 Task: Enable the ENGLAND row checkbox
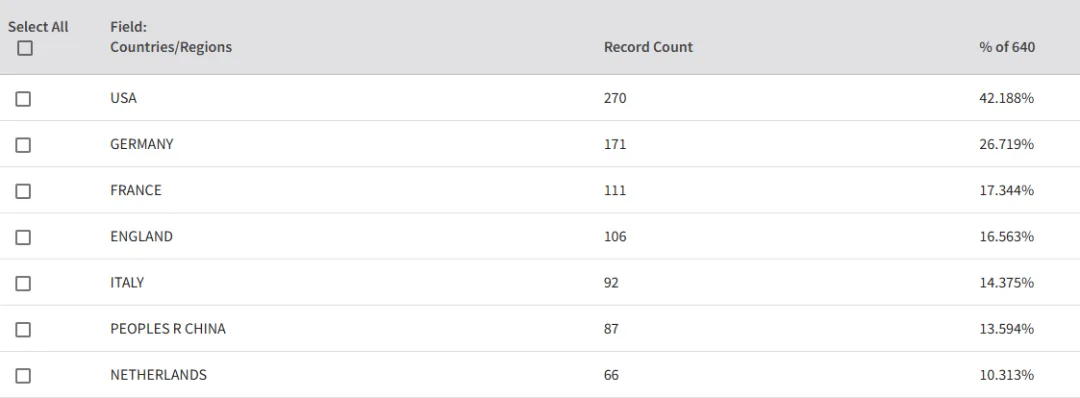(x=23, y=238)
